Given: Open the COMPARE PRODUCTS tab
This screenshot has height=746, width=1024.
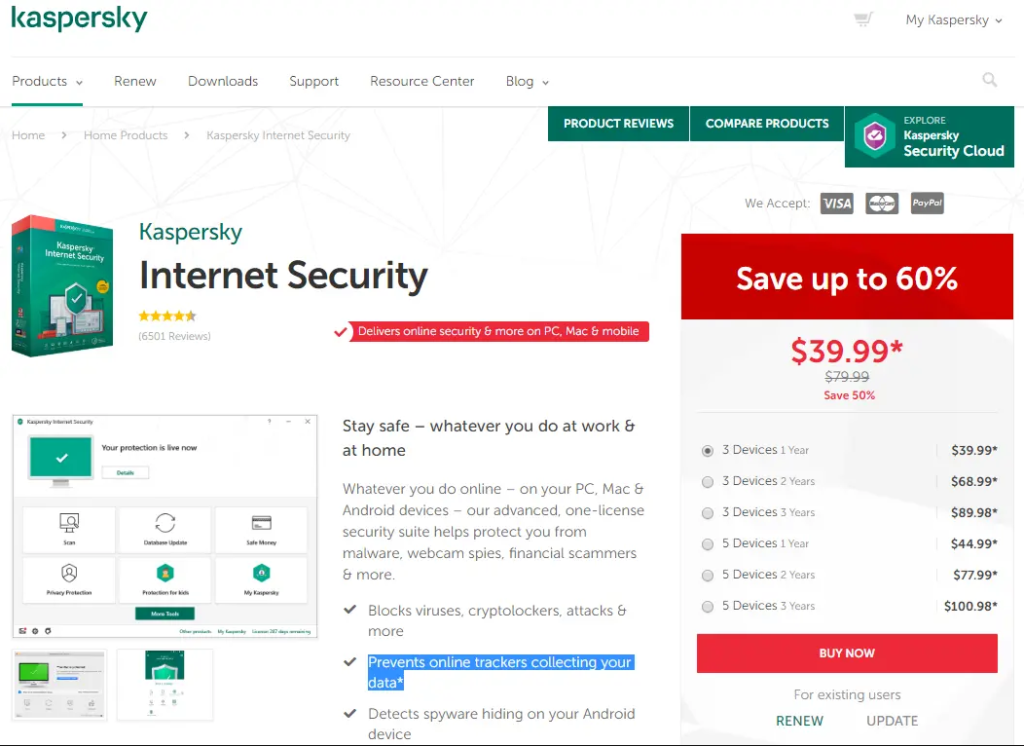Looking at the screenshot, I should [x=767, y=123].
